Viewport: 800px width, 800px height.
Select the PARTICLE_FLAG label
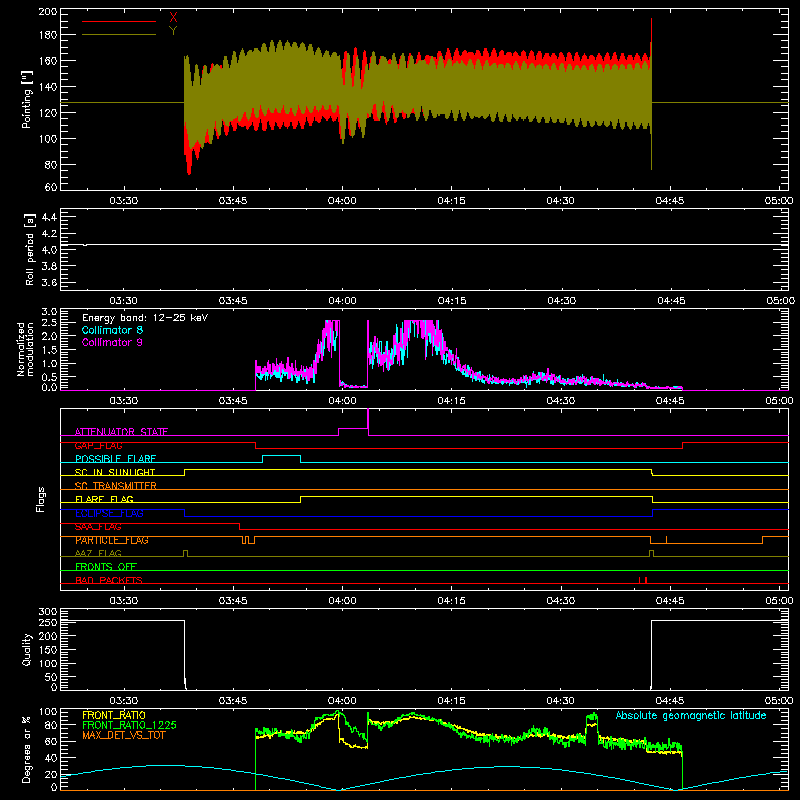click(x=112, y=540)
